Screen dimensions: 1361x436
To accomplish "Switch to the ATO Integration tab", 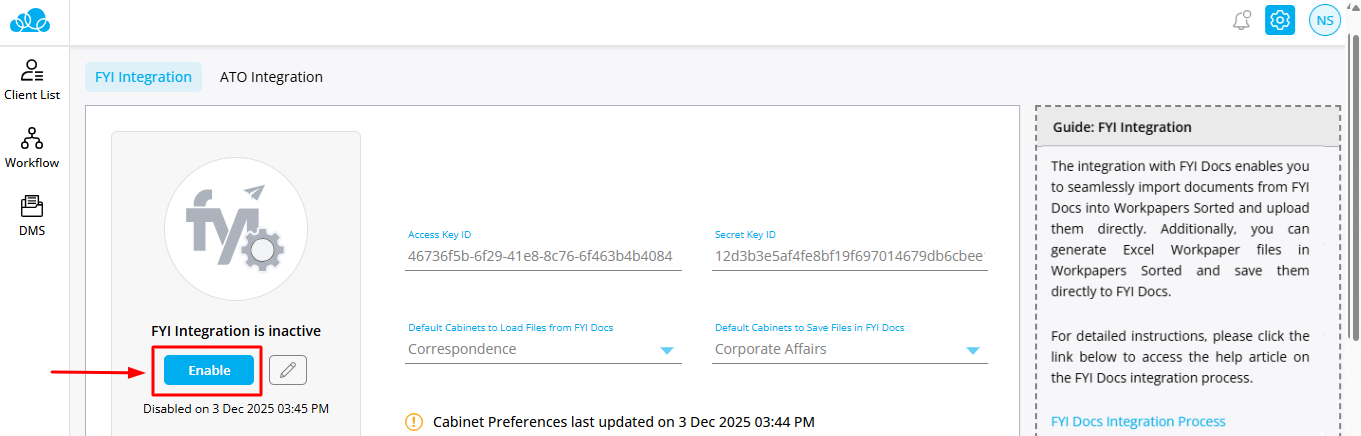I will click(271, 77).
